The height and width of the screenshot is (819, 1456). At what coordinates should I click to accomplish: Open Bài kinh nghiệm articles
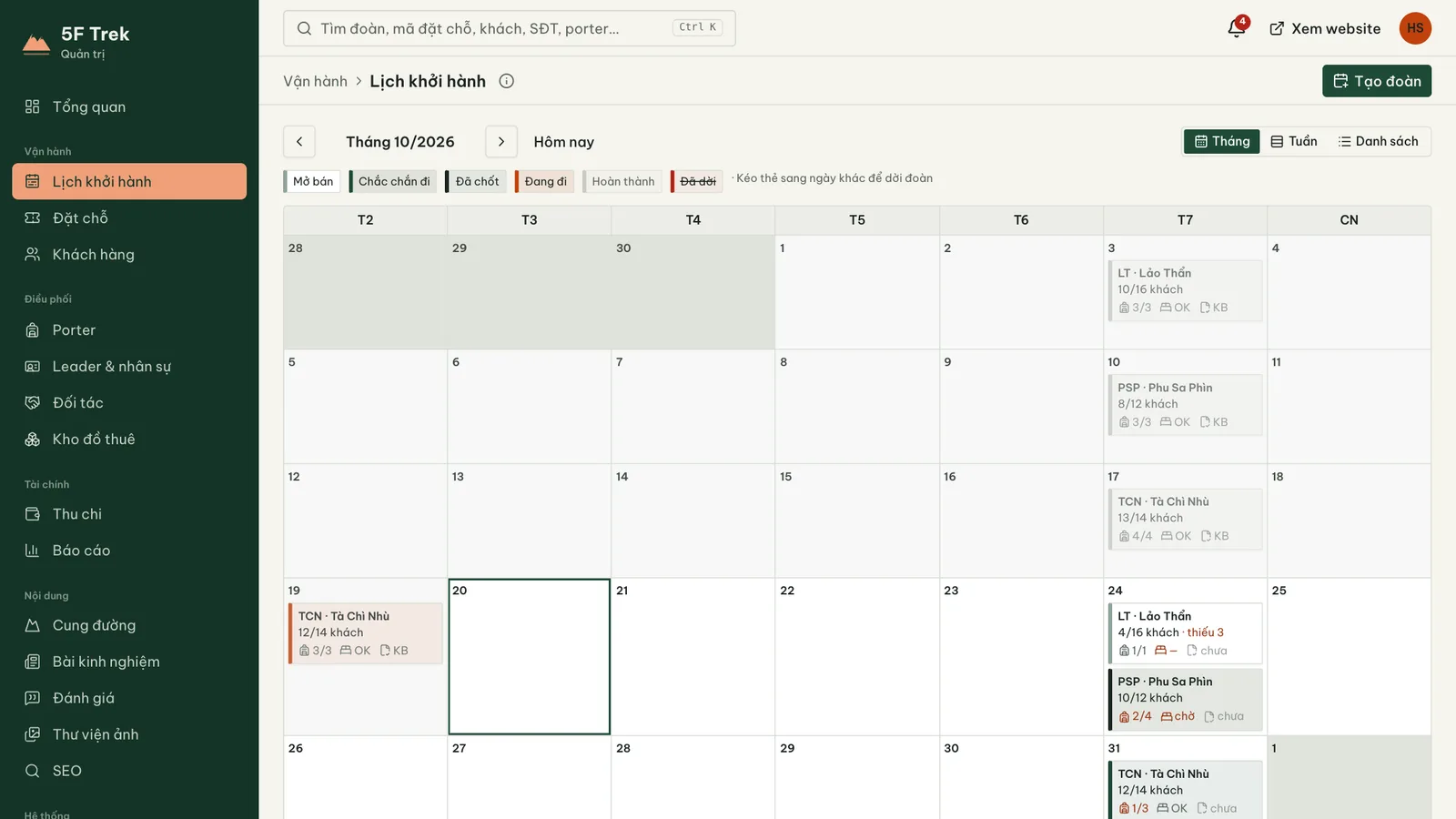click(x=129, y=662)
